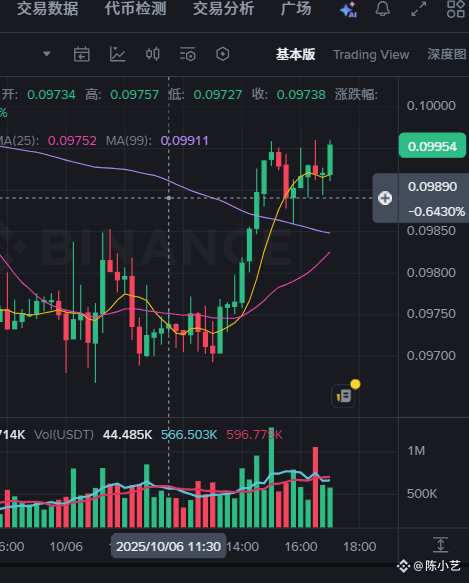
Task: Switch to Trading View chart mode
Action: tap(371, 55)
